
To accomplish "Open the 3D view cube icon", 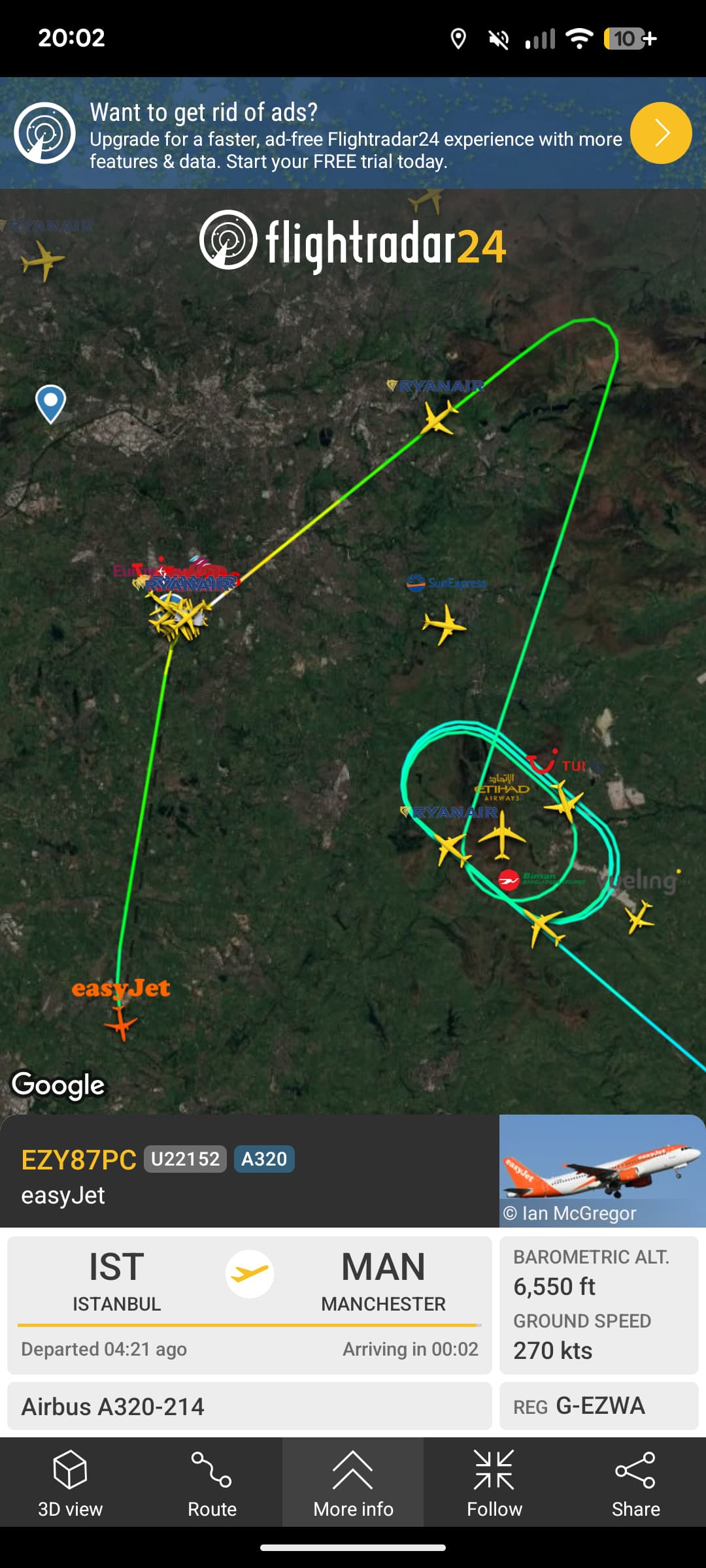I will click(x=70, y=1469).
